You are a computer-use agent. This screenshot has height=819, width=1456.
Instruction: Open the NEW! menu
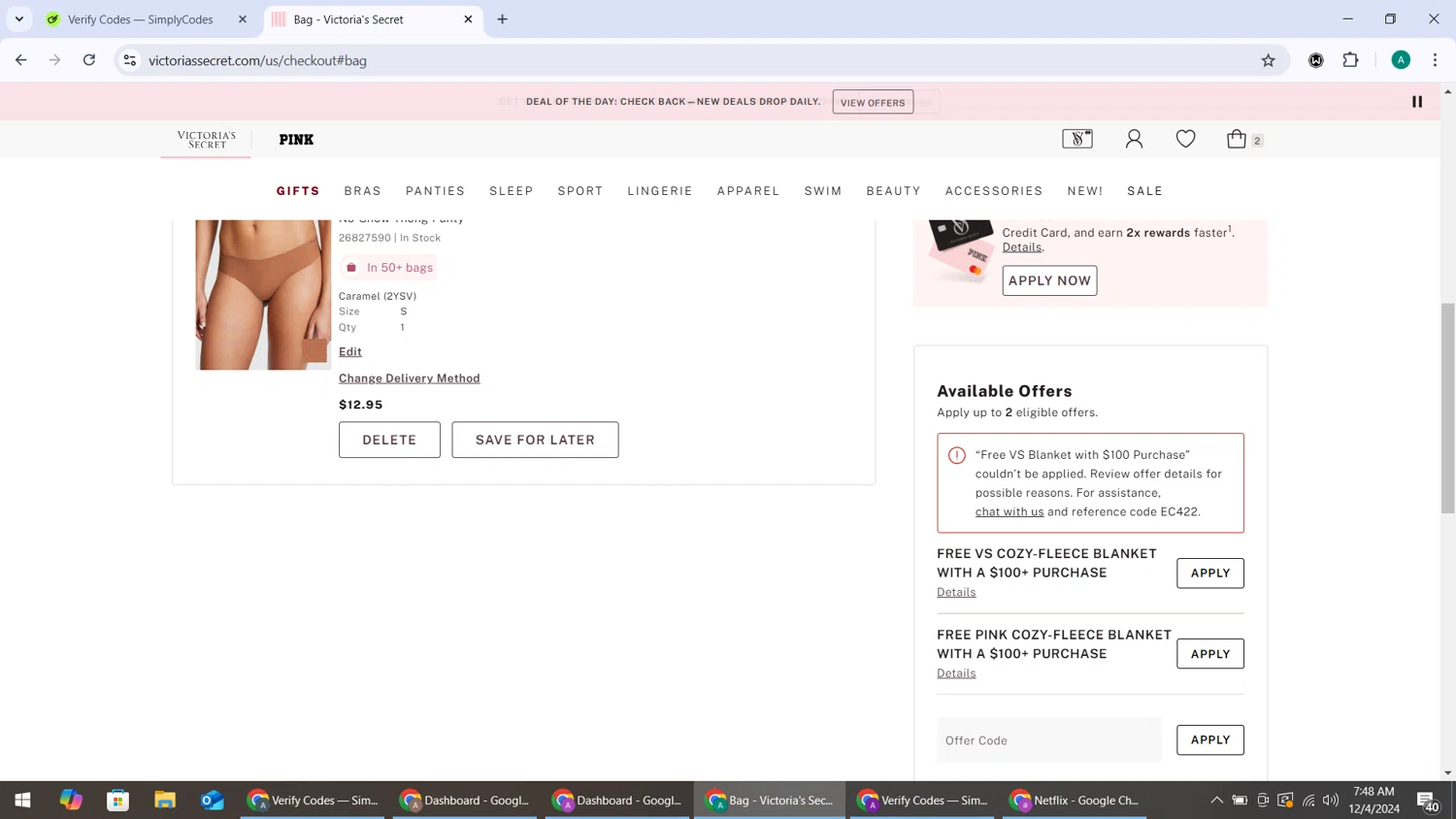(x=1085, y=191)
